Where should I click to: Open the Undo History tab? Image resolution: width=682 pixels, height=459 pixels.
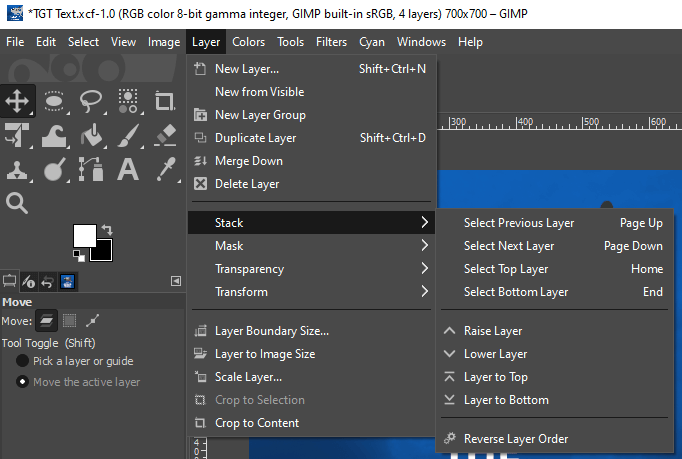coord(47,281)
